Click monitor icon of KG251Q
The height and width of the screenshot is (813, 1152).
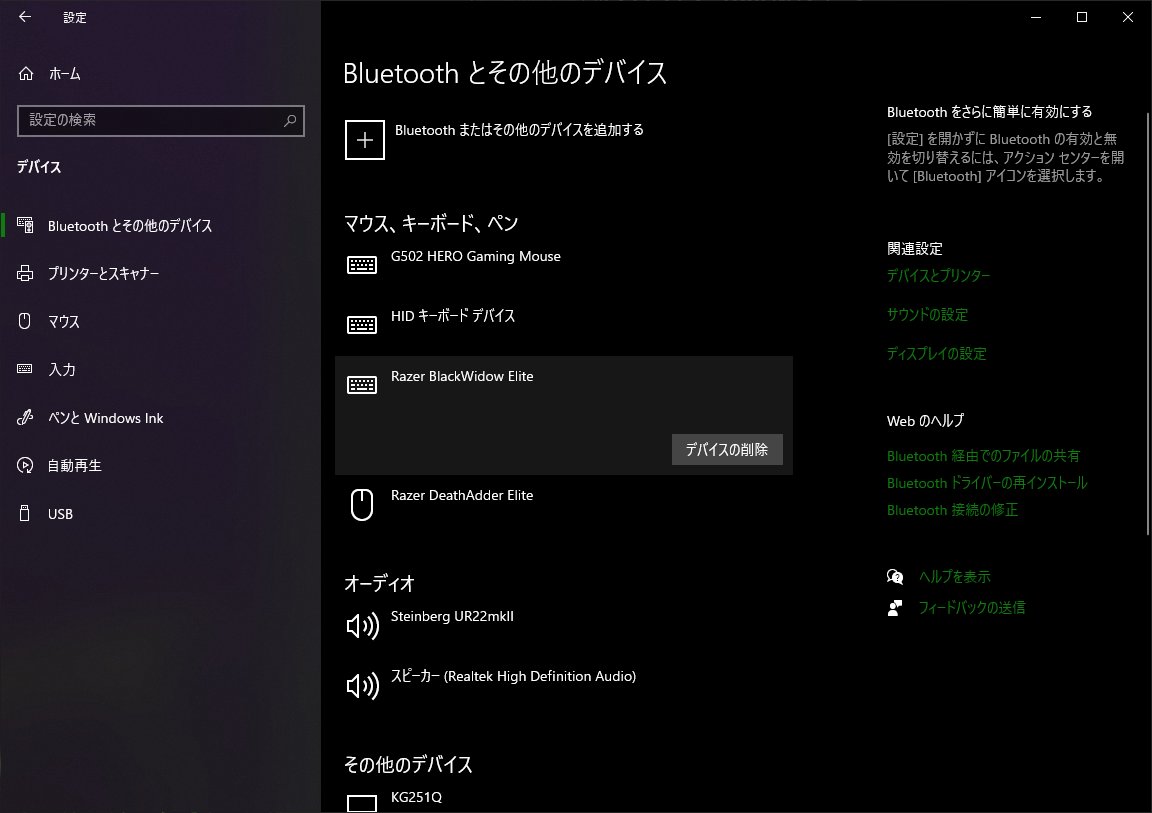361,803
